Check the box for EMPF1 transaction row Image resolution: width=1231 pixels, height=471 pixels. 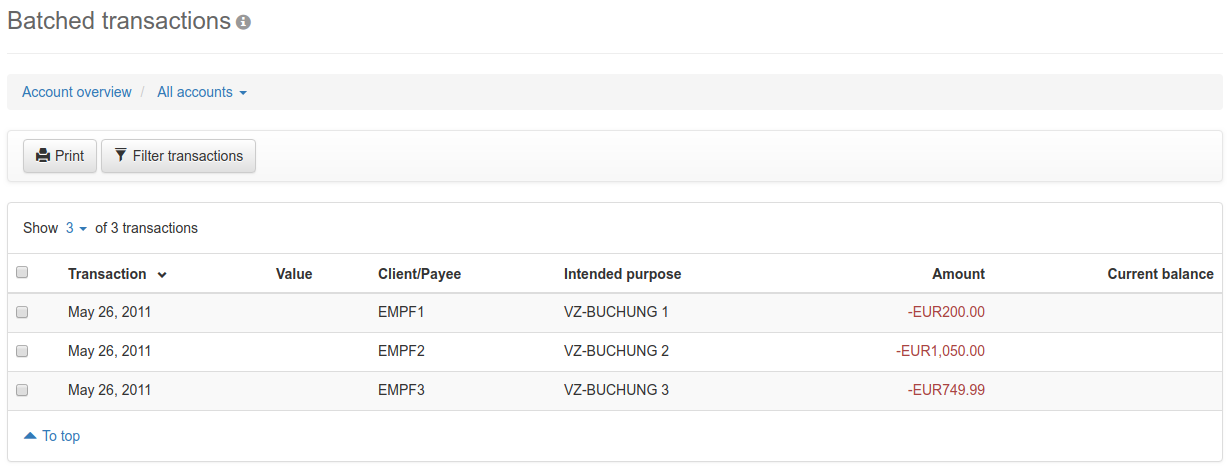(22, 312)
